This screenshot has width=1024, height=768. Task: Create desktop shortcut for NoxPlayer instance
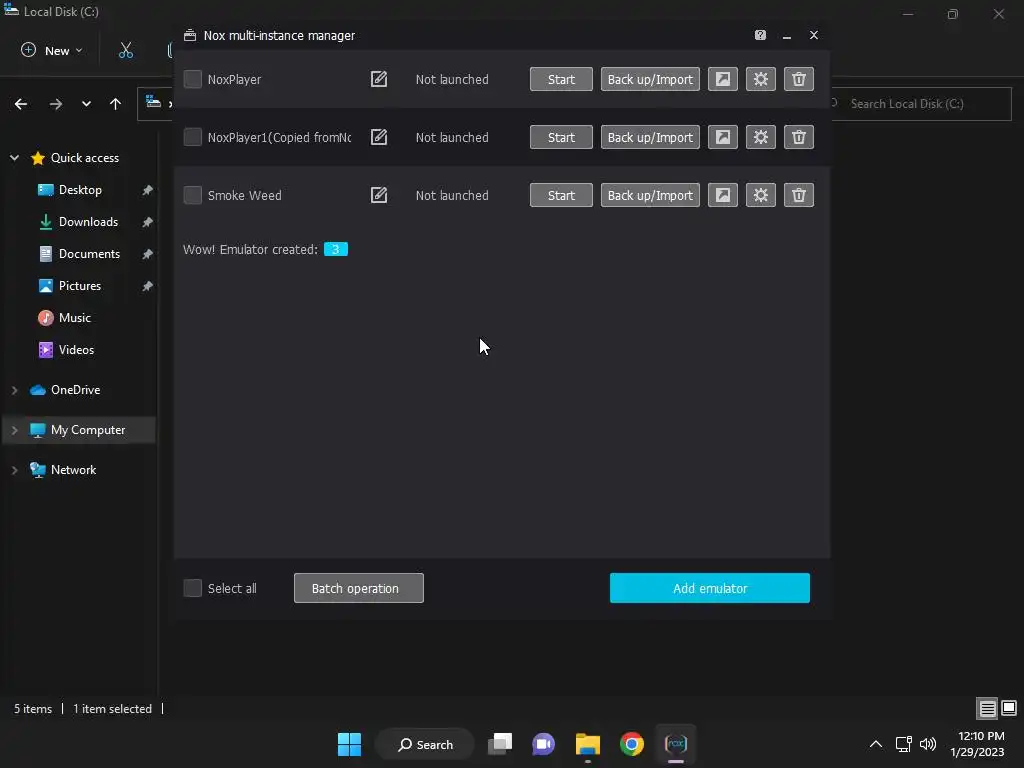[x=723, y=79]
